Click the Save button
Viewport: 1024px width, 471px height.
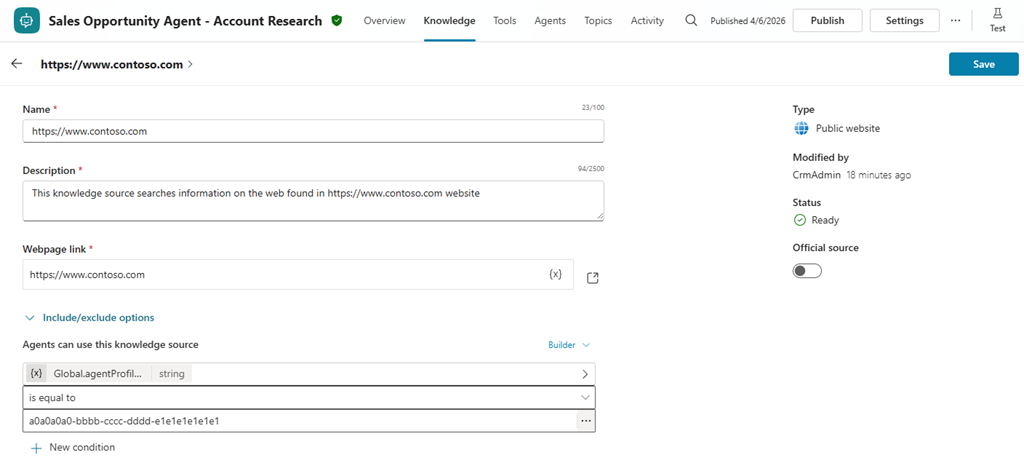click(x=983, y=64)
